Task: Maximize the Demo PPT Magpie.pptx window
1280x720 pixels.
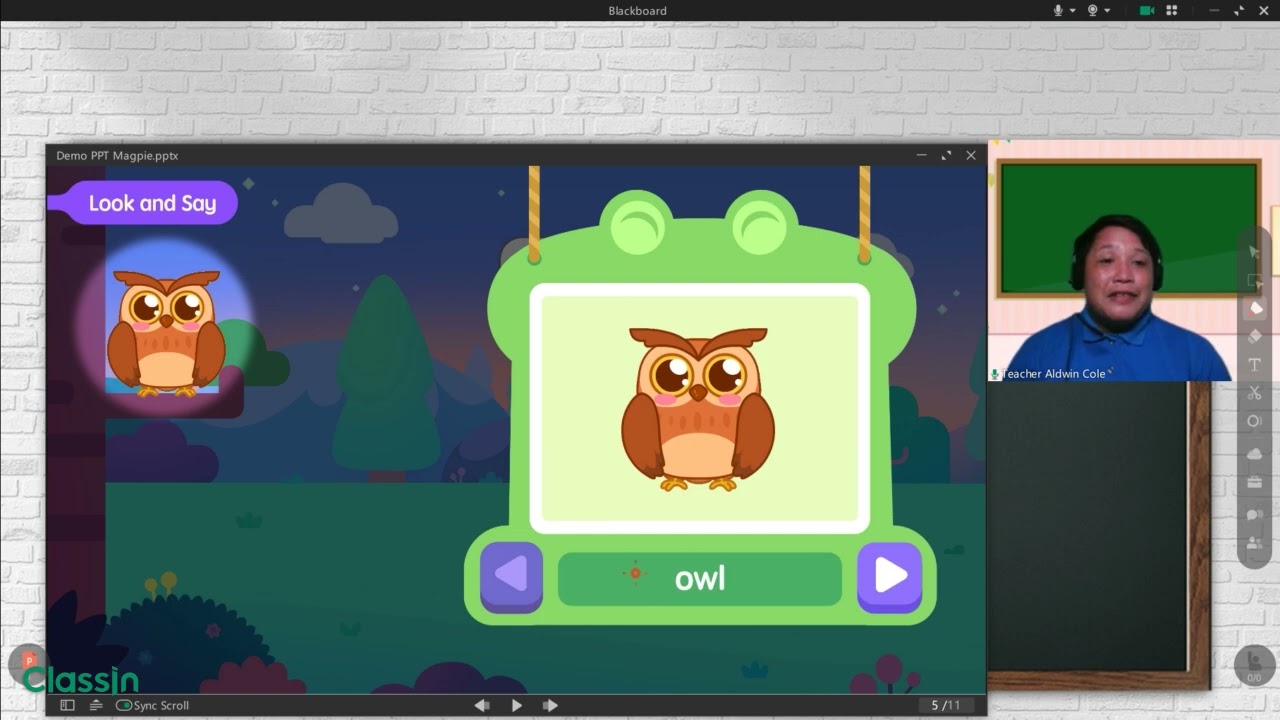Action: point(946,156)
